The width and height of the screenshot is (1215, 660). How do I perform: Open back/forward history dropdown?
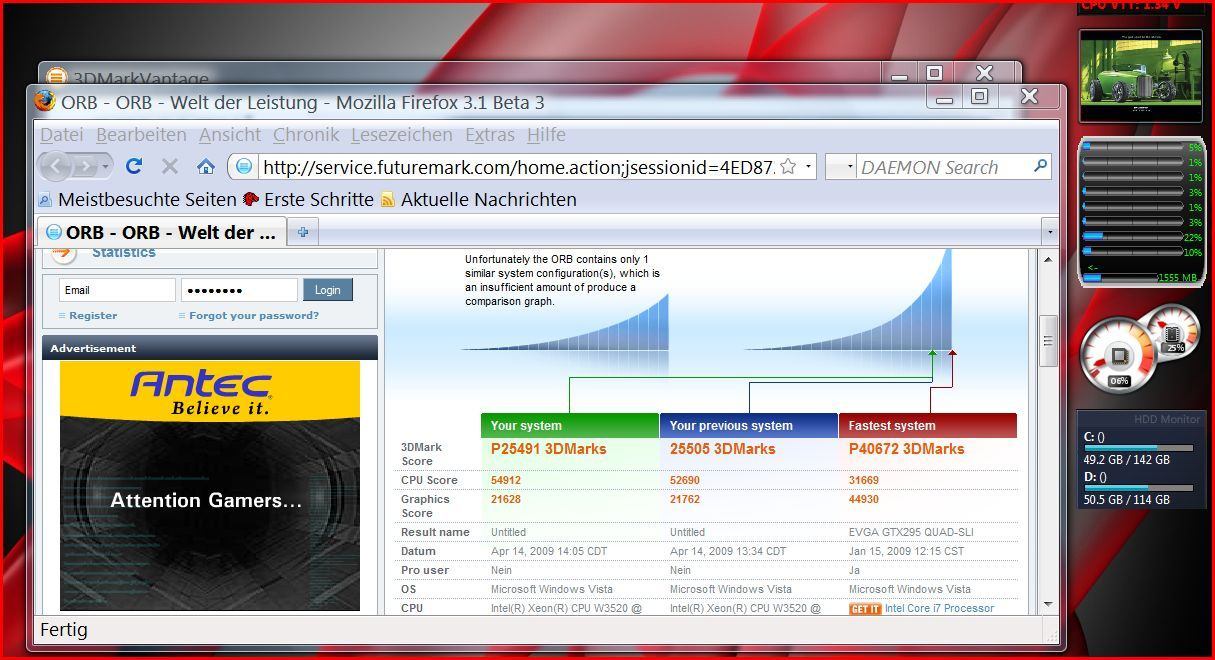(x=107, y=166)
